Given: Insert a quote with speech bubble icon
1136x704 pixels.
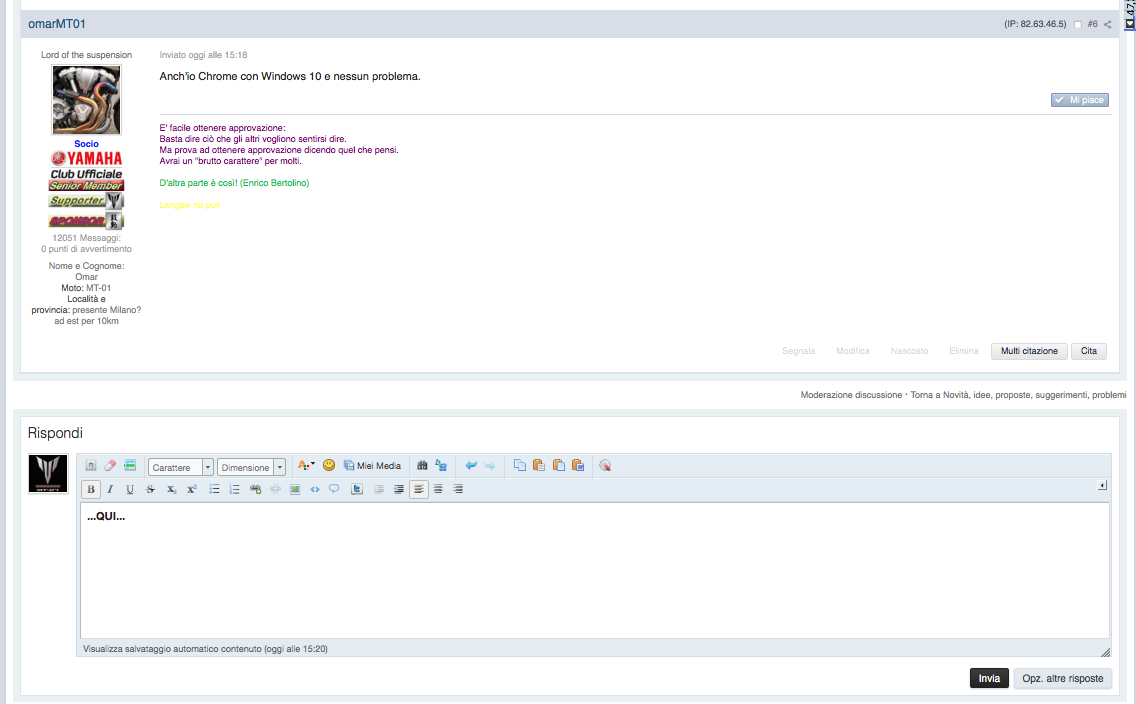Looking at the screenshot, I should click(x=334, y=489).
